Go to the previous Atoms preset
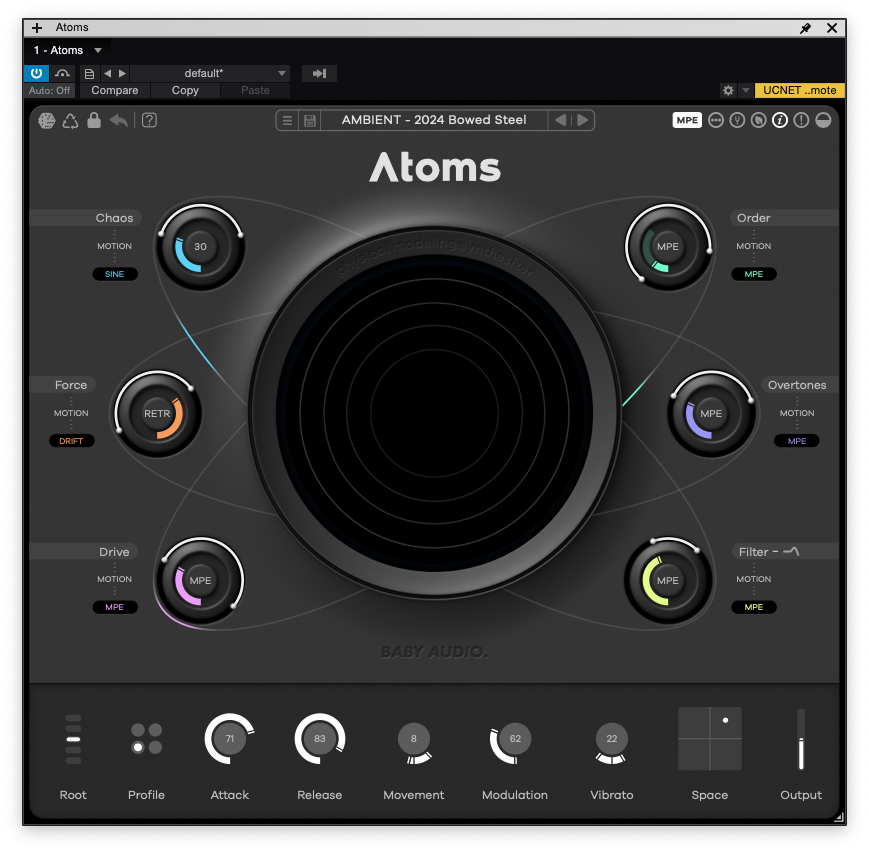Image resolution: width=869 pixels, height=852 pixels. point(560,120)
